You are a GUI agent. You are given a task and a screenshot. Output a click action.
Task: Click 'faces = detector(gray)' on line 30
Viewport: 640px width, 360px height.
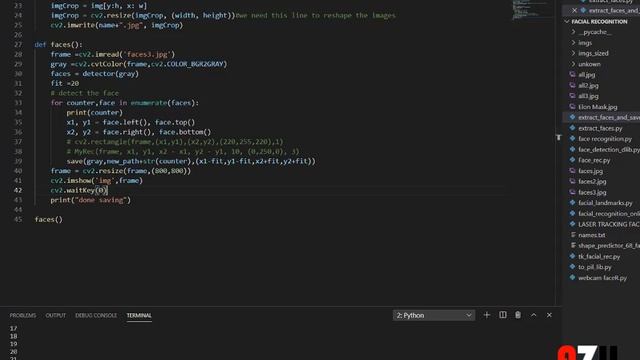[95, 74]
